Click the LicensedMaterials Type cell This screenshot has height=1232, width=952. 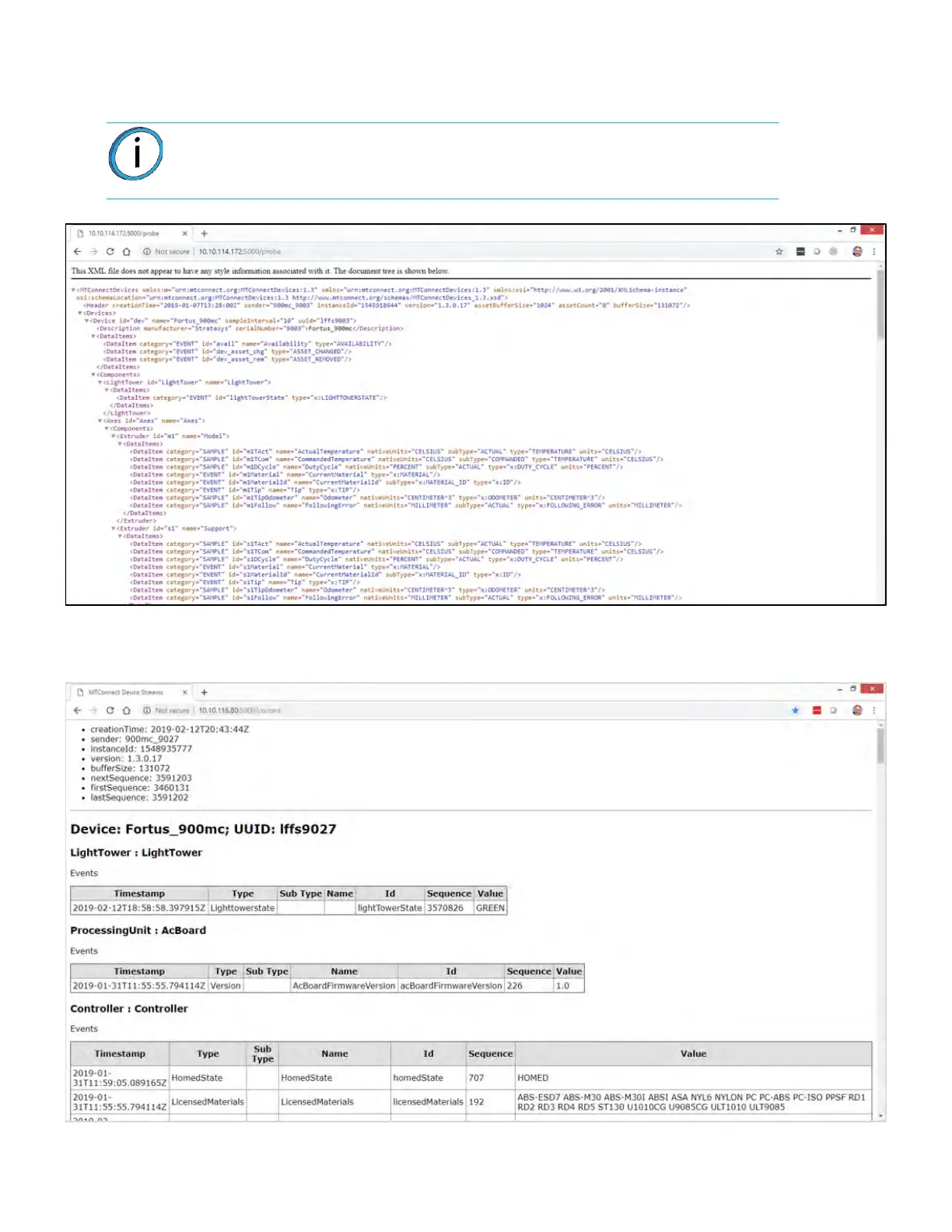[208, 1102]
